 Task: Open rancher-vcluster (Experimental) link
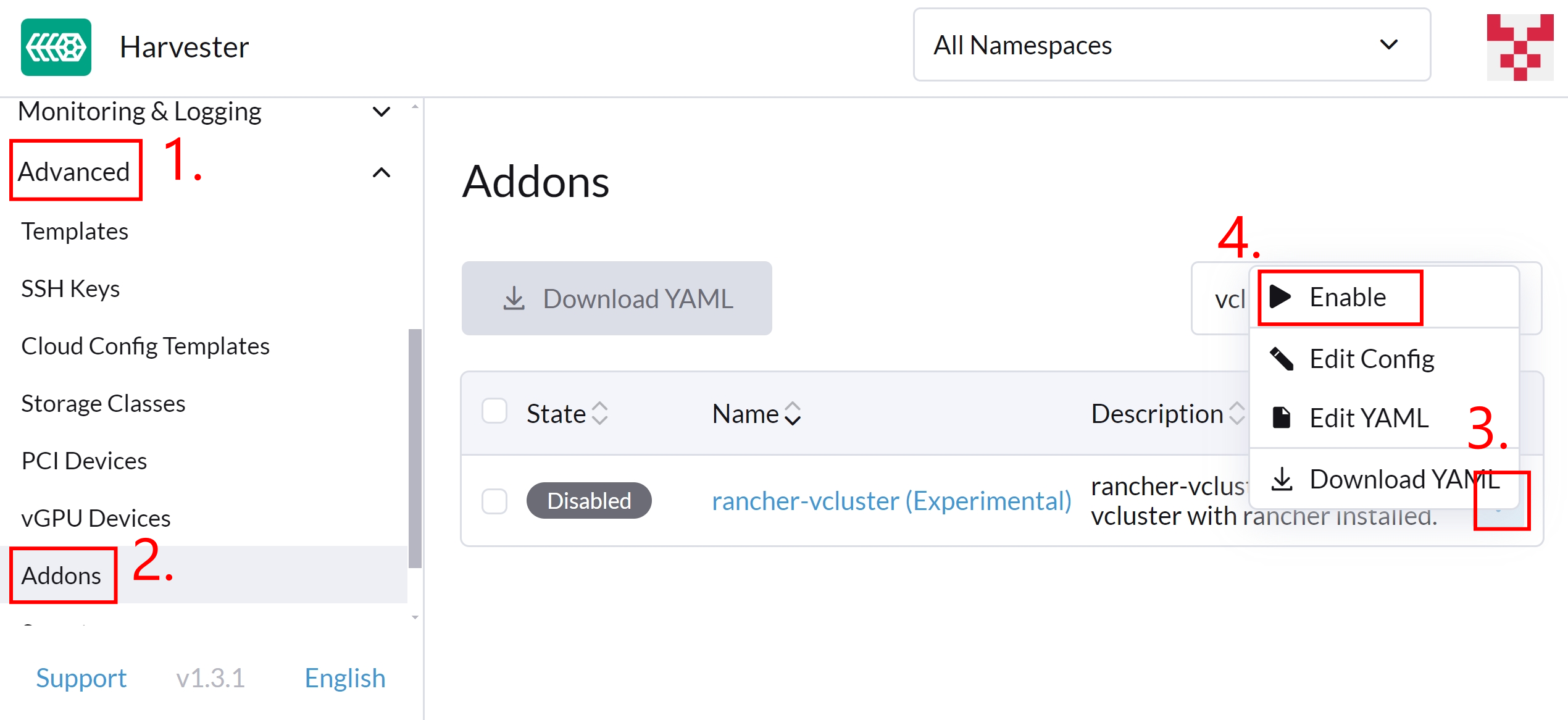[891, 501]
